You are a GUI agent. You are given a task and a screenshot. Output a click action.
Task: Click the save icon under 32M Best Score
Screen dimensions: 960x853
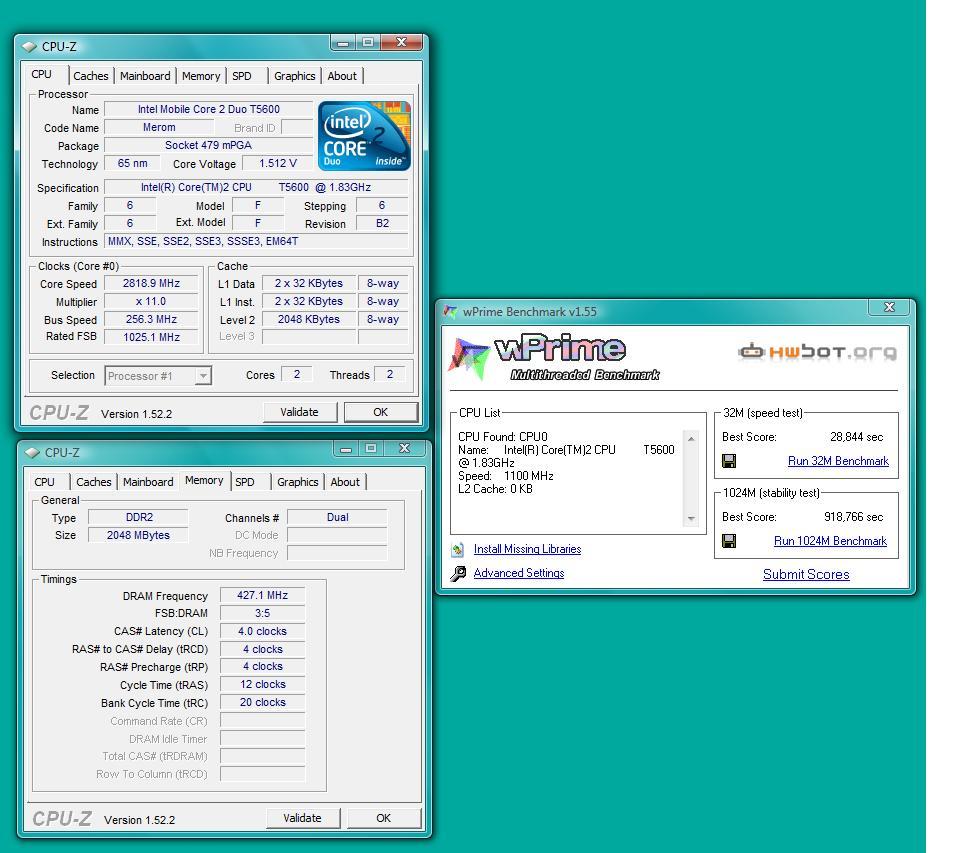tap(729, 461)
